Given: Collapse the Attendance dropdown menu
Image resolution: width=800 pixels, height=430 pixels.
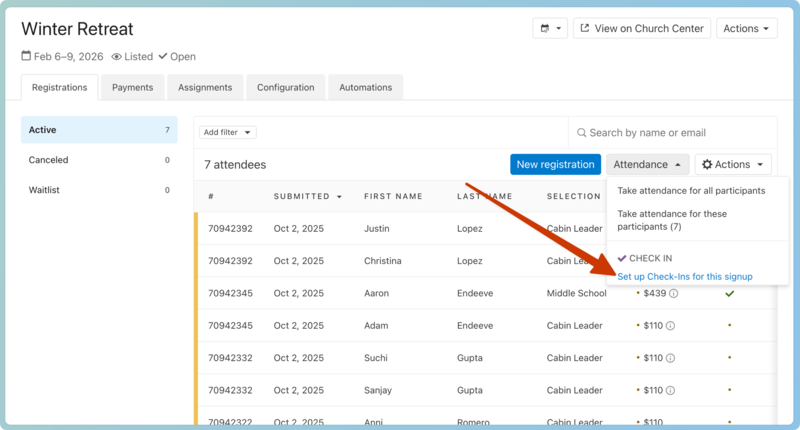Looking at the screenshot, I should pos(647,165).
